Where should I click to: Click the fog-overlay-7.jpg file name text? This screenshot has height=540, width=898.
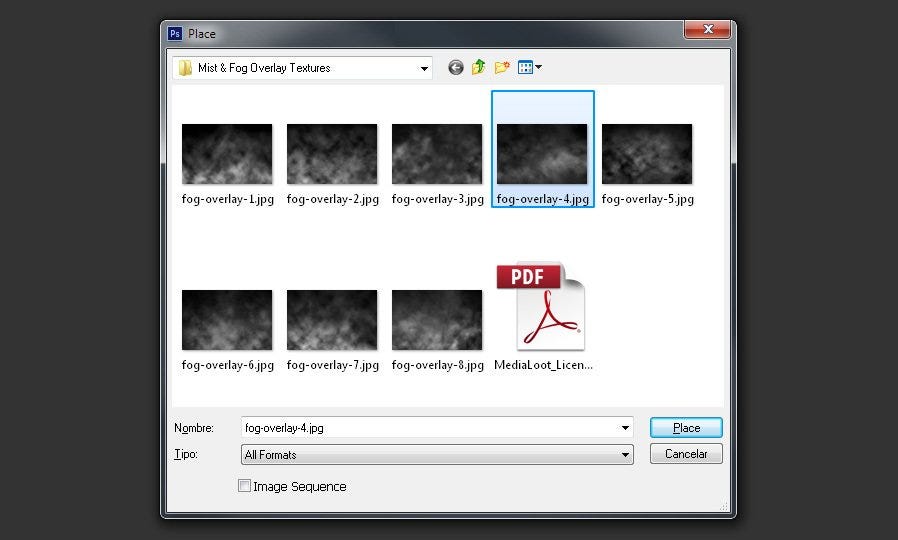(x=333, y=365)
